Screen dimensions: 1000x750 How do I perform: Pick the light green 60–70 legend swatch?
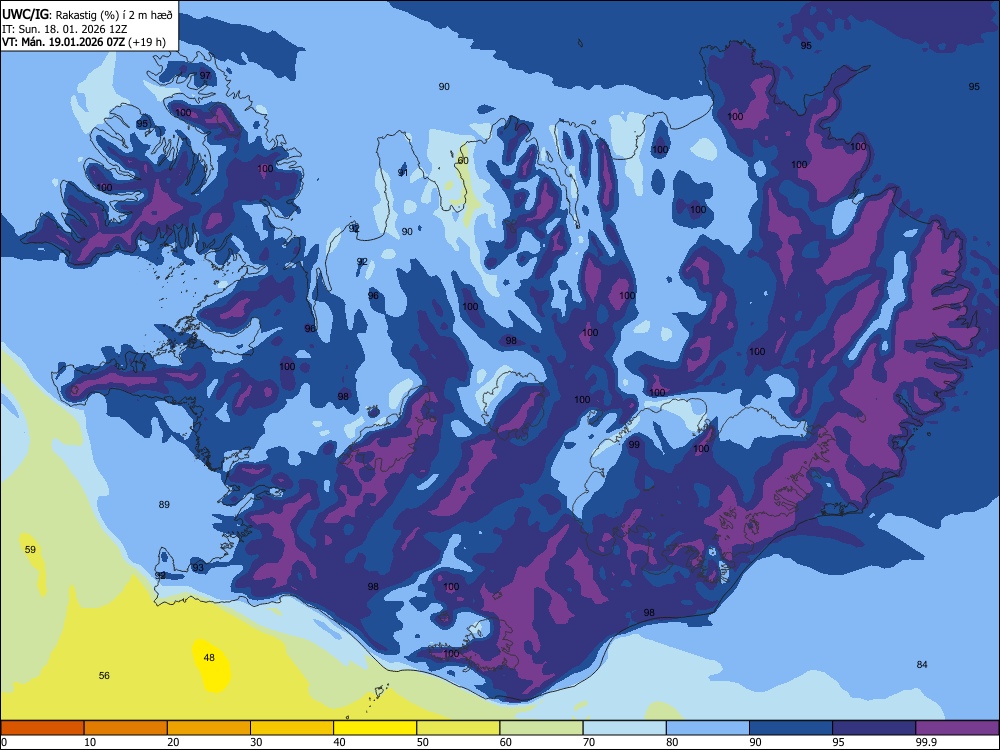pyautogui.click(x=541, y=728)
